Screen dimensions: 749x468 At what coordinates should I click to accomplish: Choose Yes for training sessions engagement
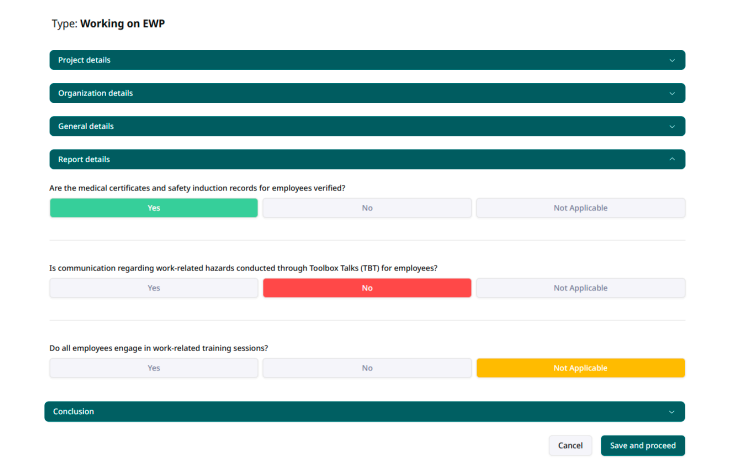(154, 368)
